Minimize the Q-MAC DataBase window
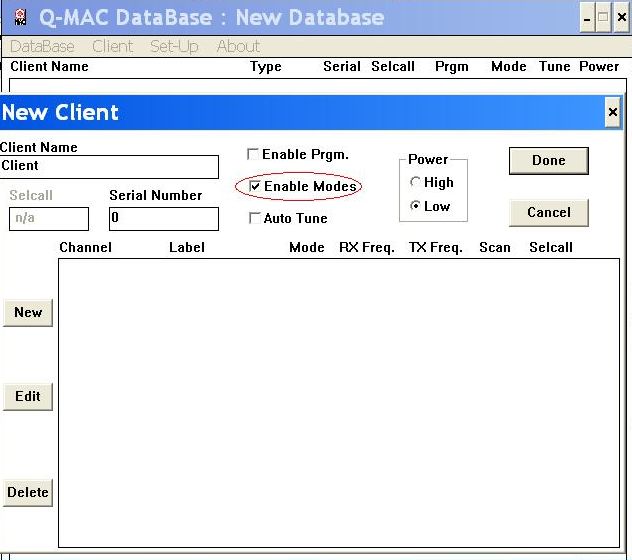Image resolution: width=632 pixels, height=560 pixels. (x=587, y=18)
